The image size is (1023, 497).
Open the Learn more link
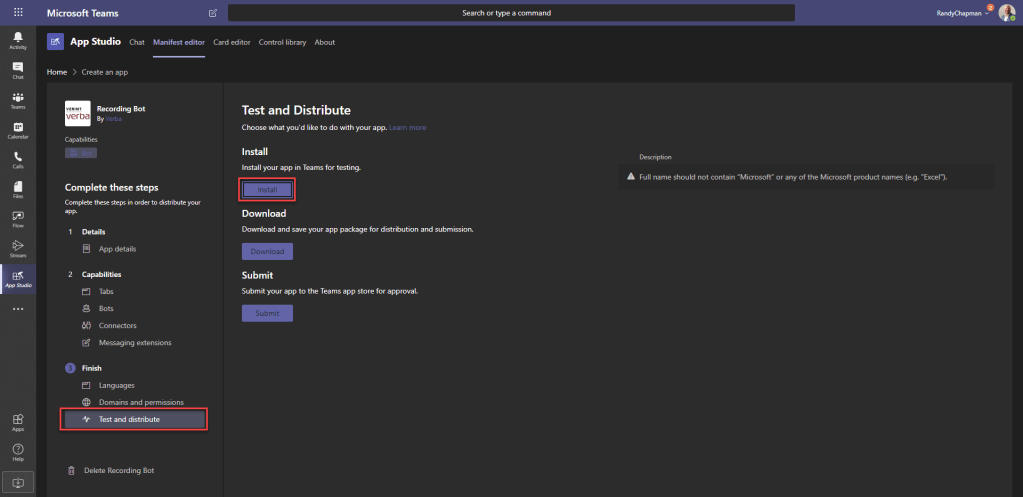coord(408,128)
